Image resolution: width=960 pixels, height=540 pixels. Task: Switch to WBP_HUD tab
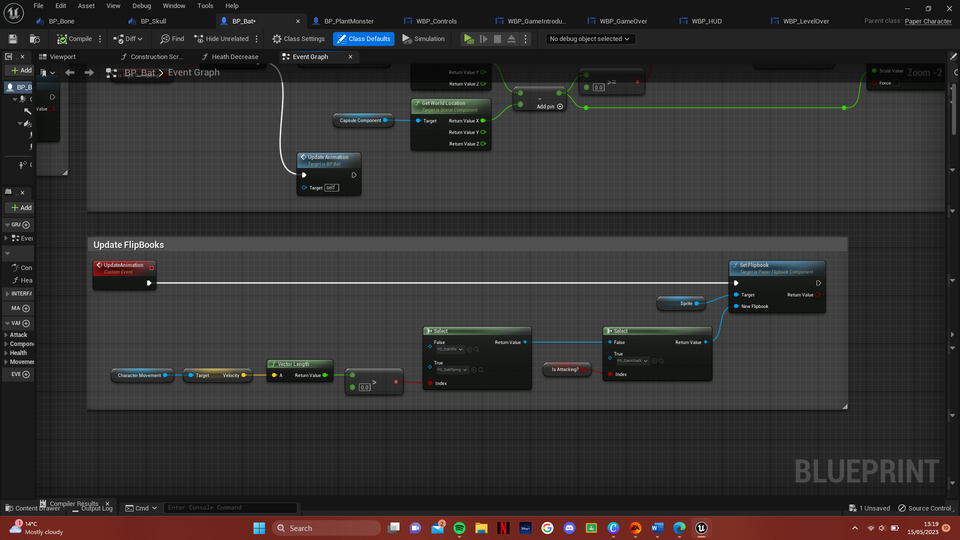click(x=706, y=21)
